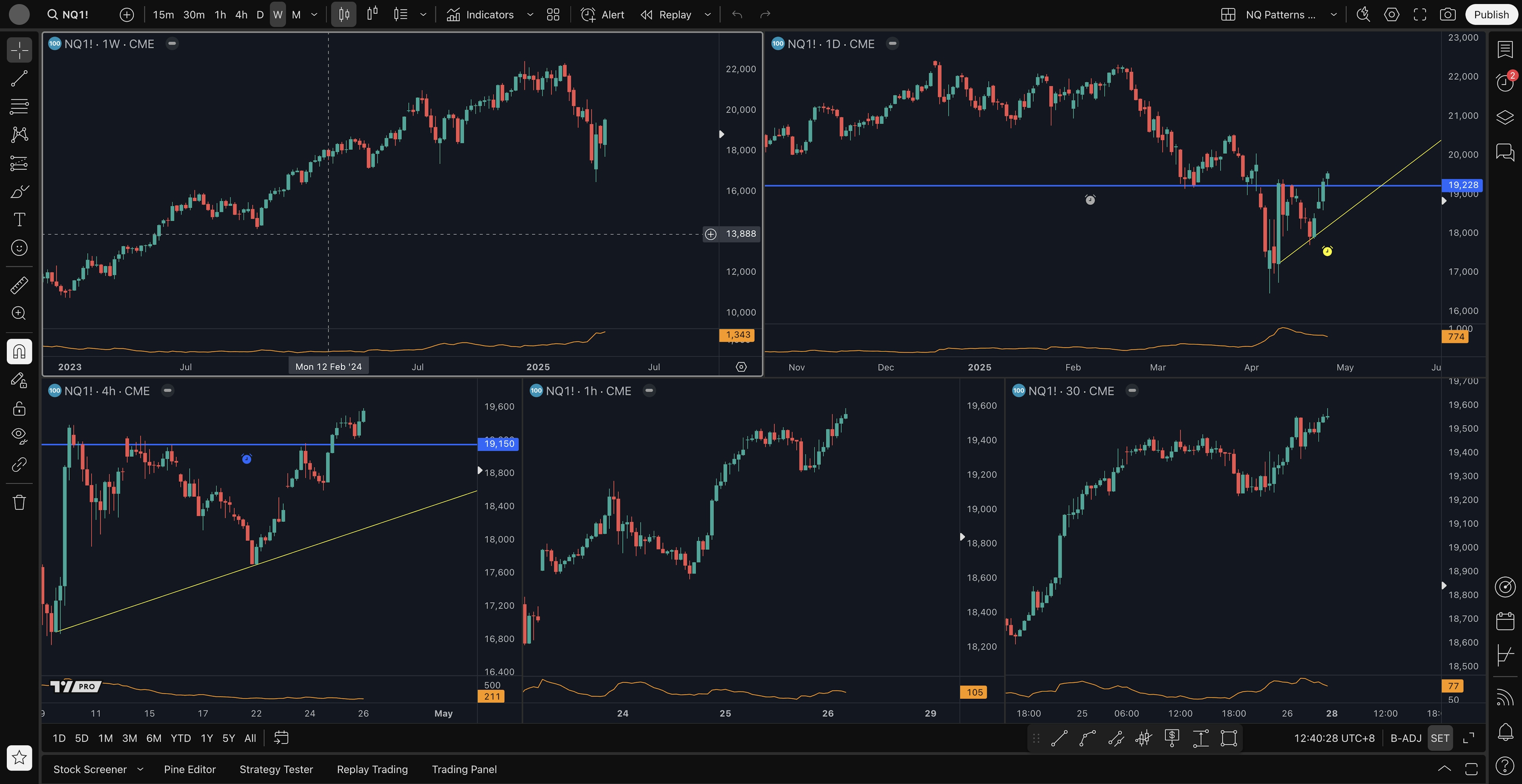Select the Measure ruler tool
Viewport: 1522px width, 784px height.
(x=19, y=285)
